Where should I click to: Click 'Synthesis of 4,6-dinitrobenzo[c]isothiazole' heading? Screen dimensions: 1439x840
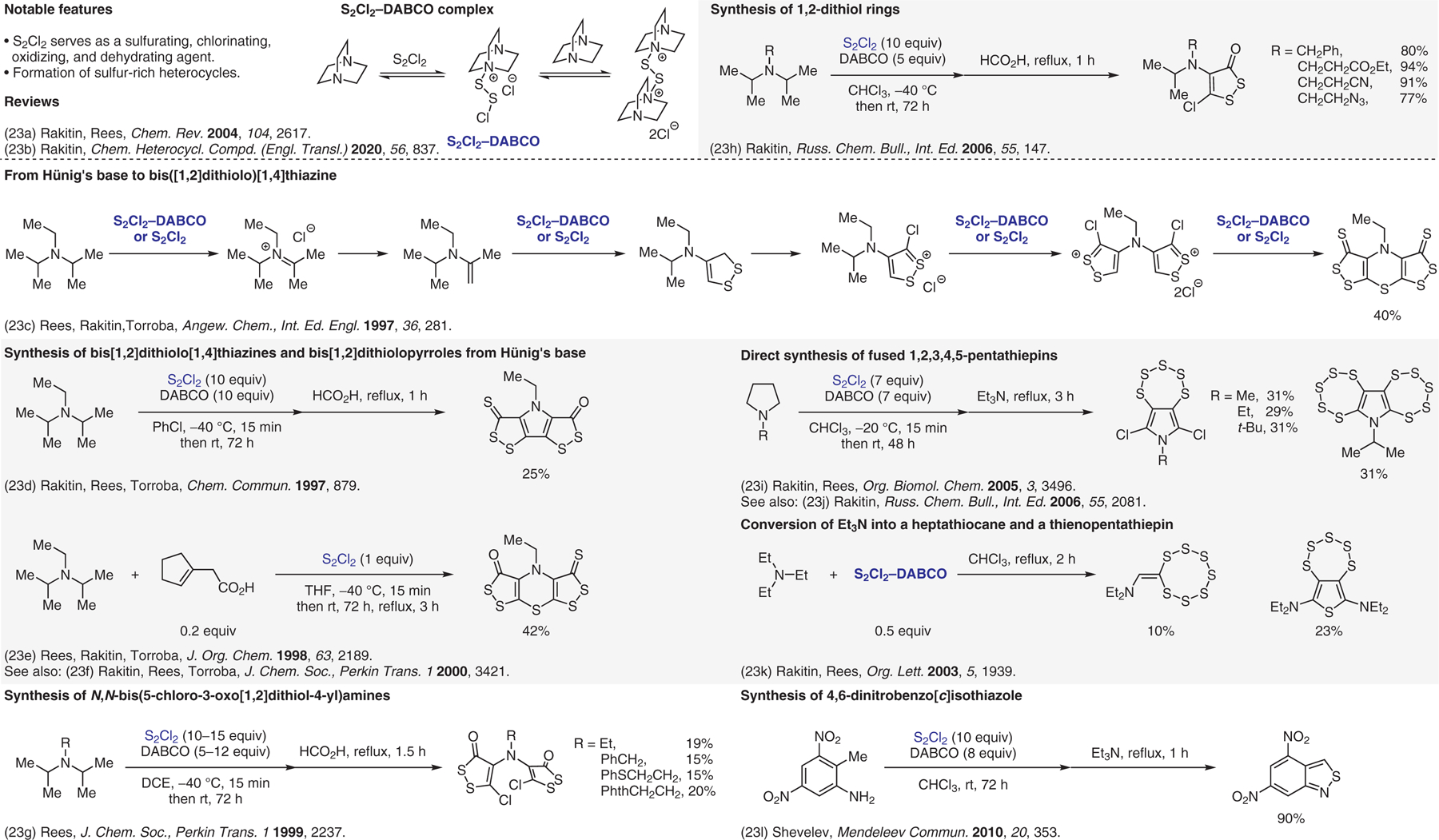(881, 695)
